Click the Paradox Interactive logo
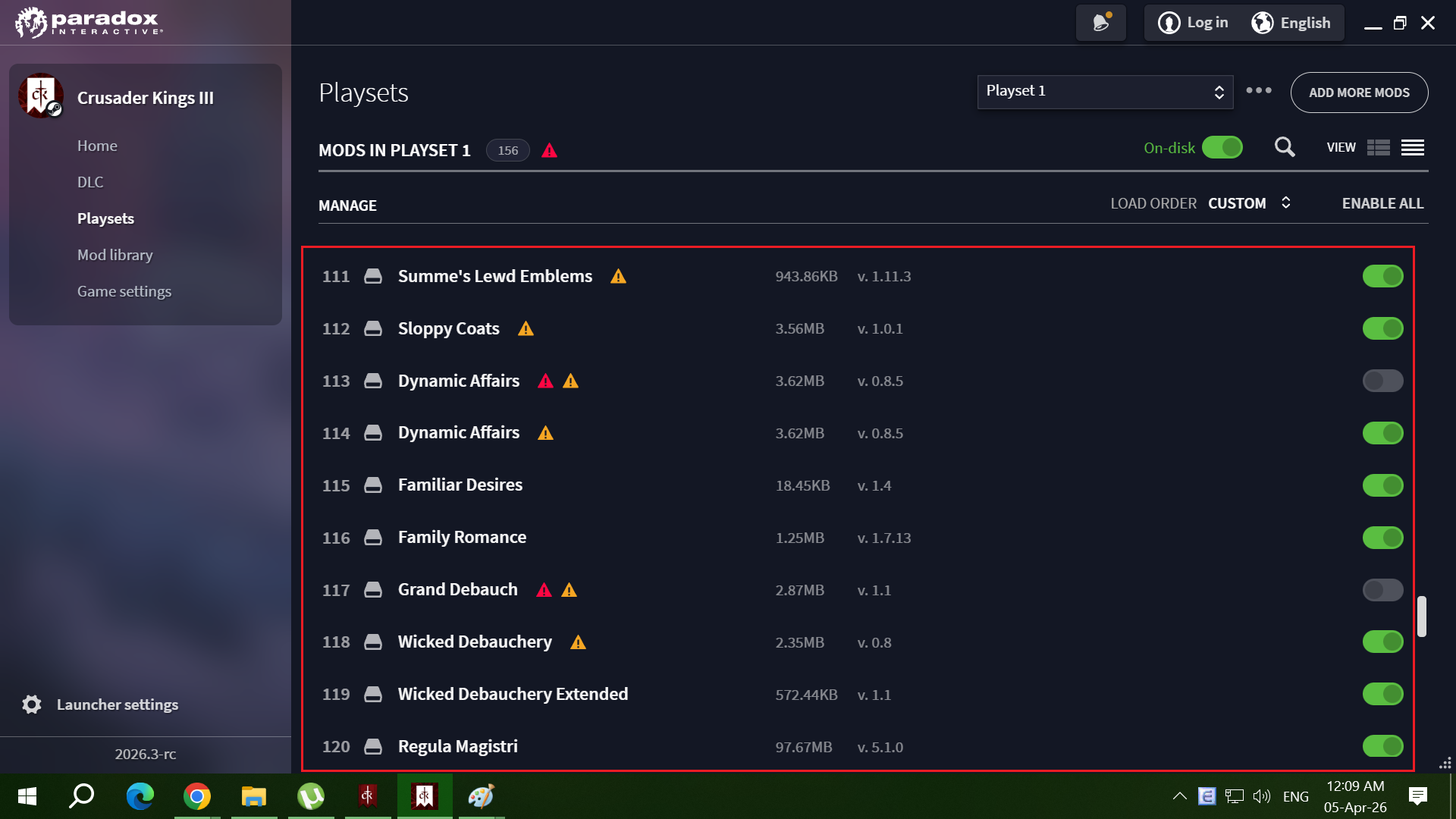 coord(89,22)
